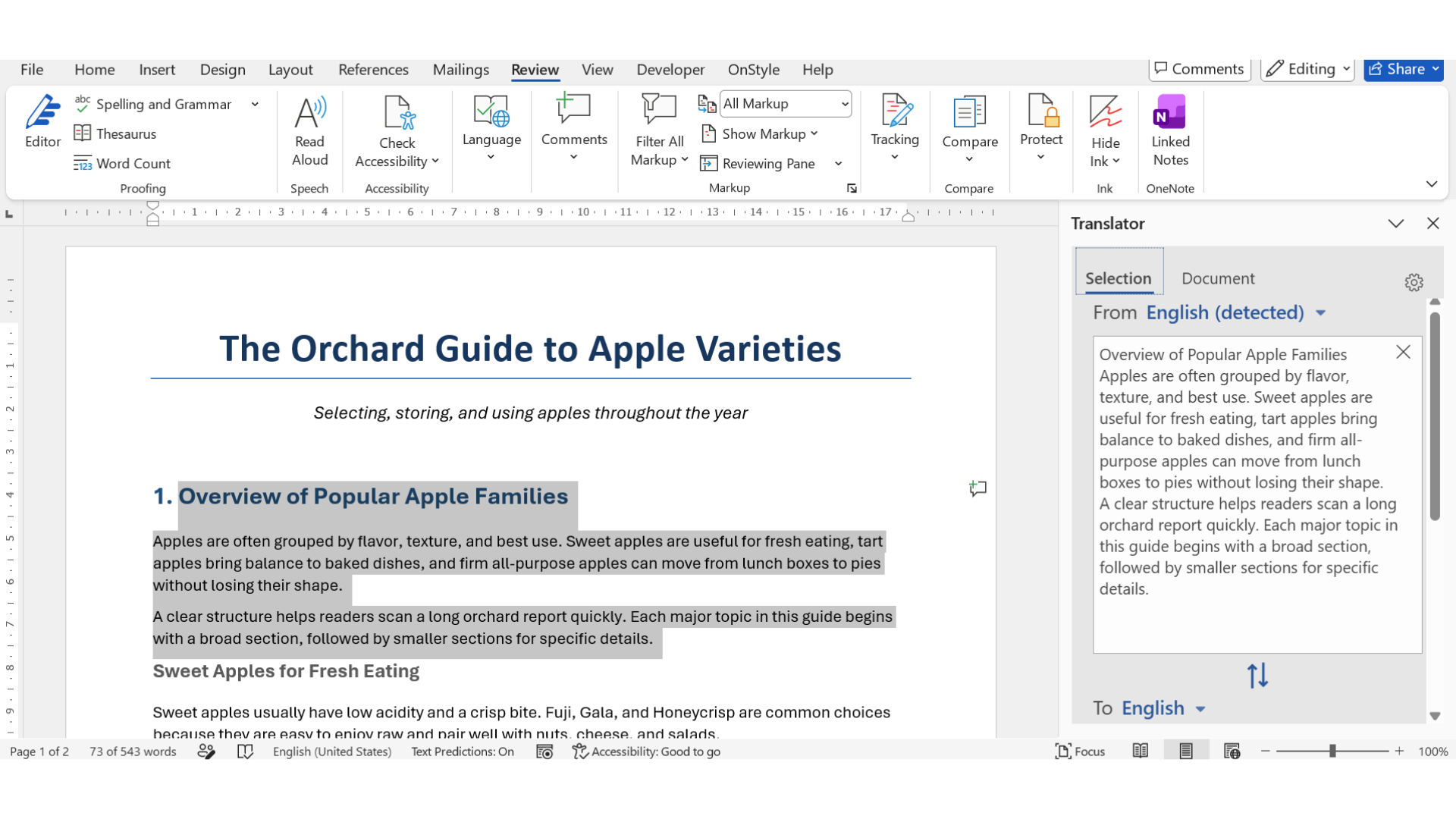Viewport: 1456px width, 819px height.
Task: Toggle Text Predictions setting
Action: pyautogui.click(x=463, y=752)
